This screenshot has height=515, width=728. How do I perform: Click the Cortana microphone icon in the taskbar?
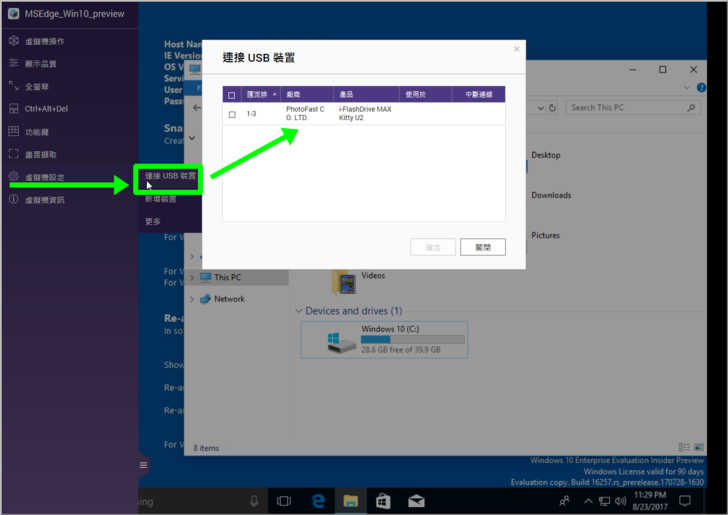click(x=254, y=501)
